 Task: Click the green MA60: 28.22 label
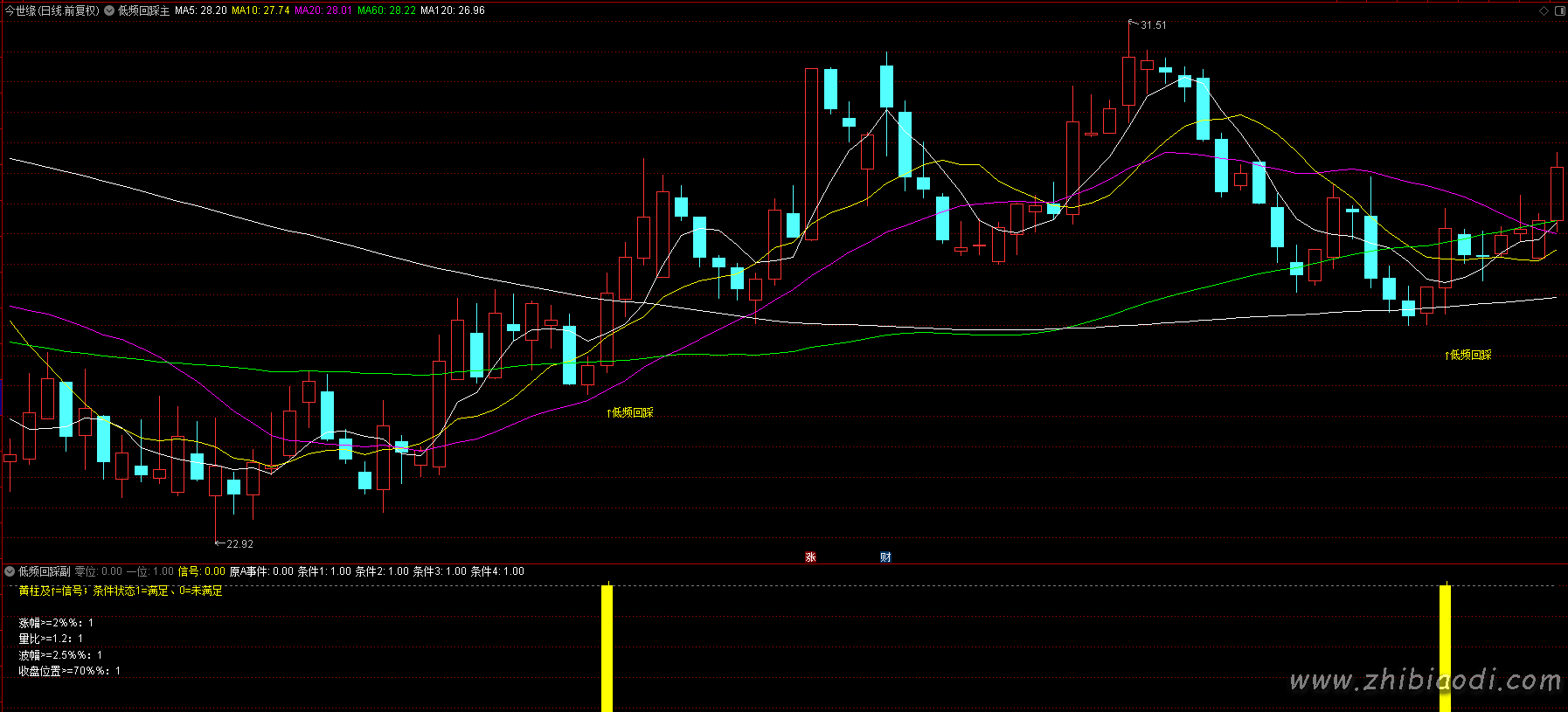(x=386, y=10)
